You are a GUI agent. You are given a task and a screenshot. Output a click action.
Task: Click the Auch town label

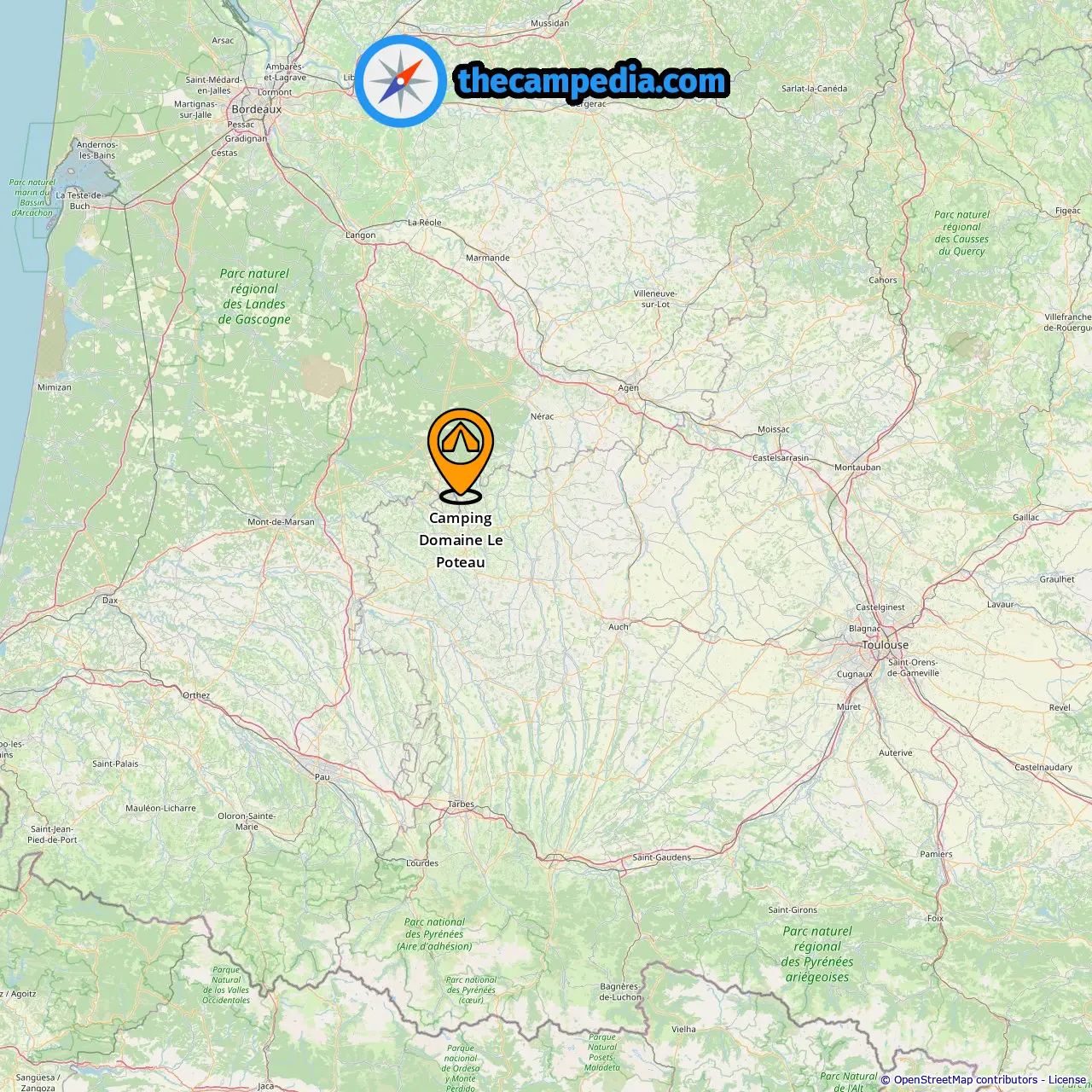coord(619,627)
